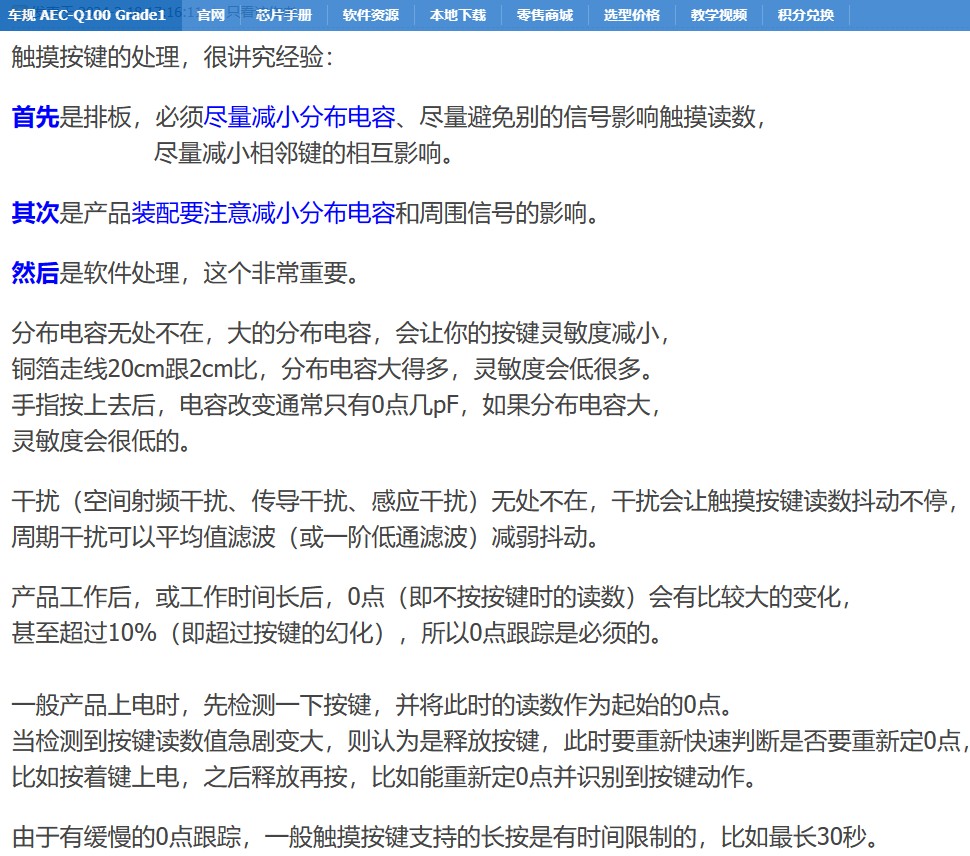Click the blue text 装配要注意减小分布电容
Viewport: 970px width, 856px height.
263,213
